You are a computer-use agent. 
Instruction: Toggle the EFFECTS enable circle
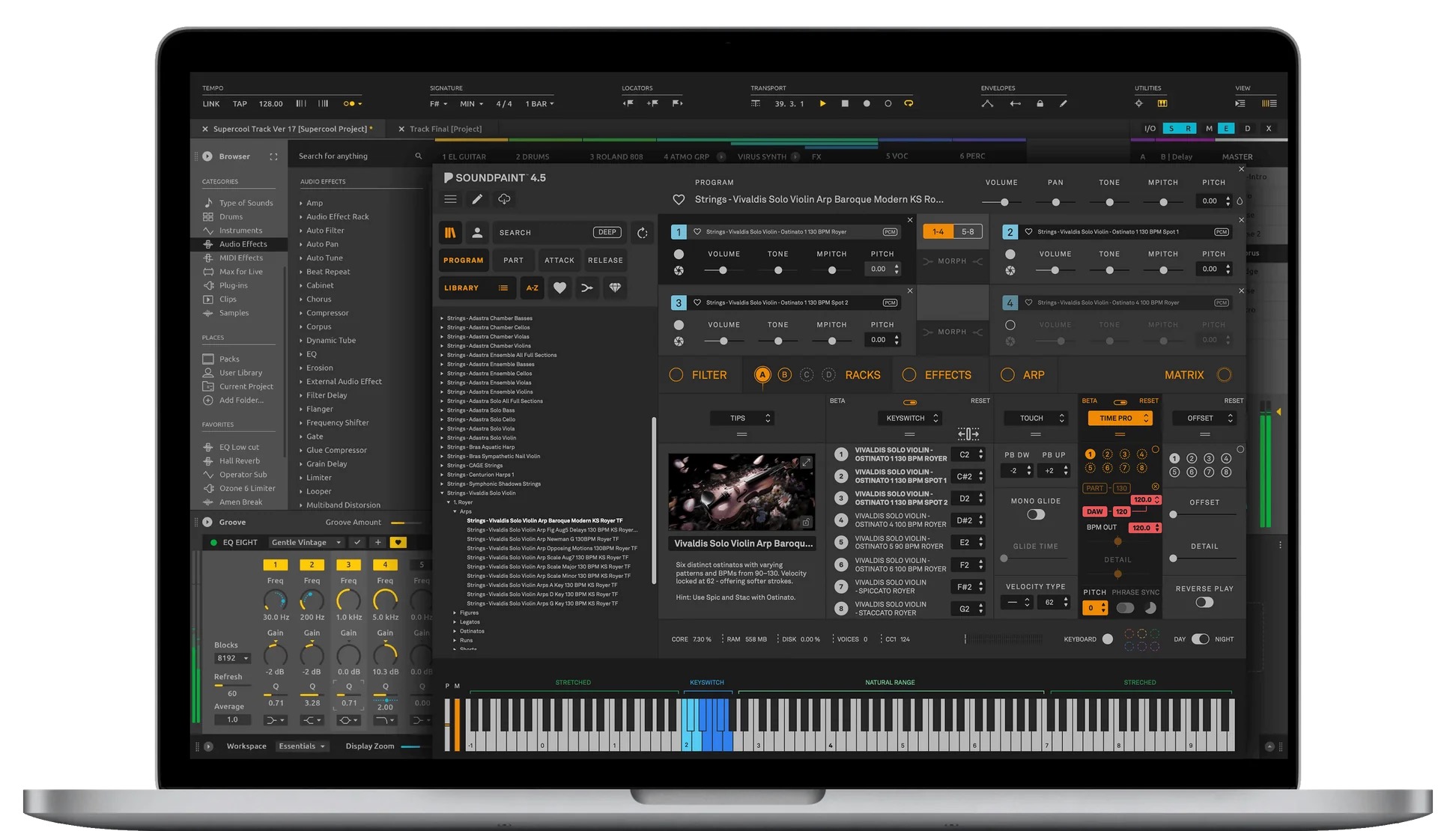(909, 375)
